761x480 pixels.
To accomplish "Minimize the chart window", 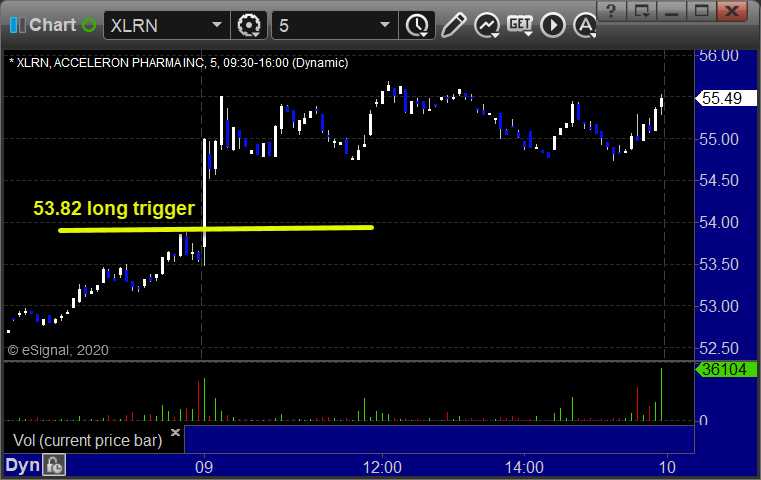I will [x=671, y=10].
